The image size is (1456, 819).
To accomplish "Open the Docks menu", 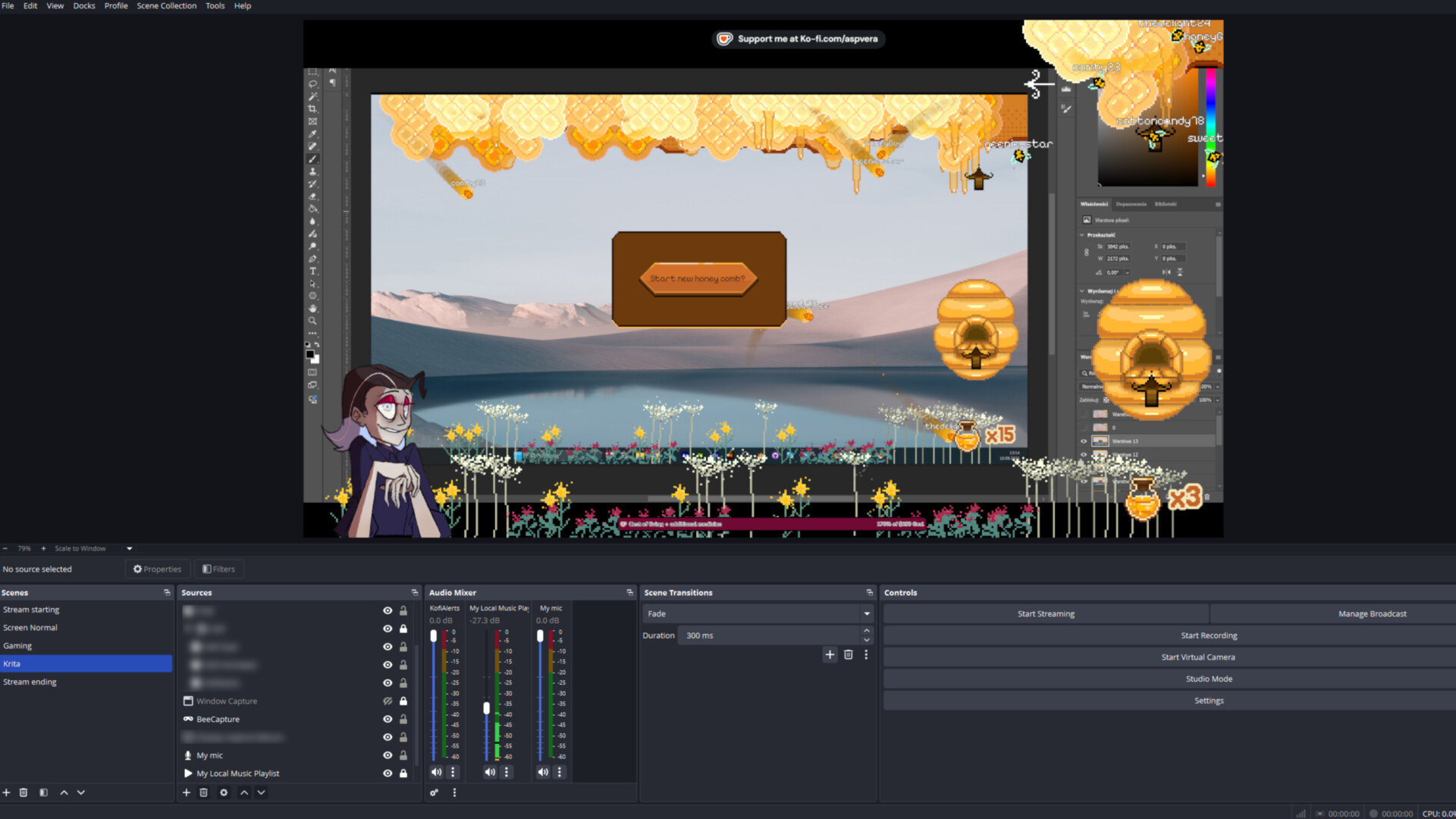I will pyautogui.click(x=83, y=5).
